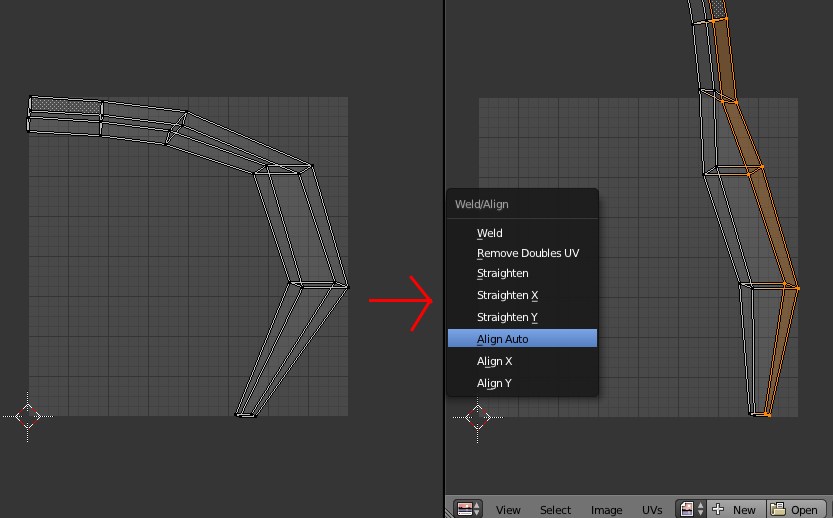Open the editor type selector dropdown
The height and width of the screenshot is (518, 833).
(468, 509)
